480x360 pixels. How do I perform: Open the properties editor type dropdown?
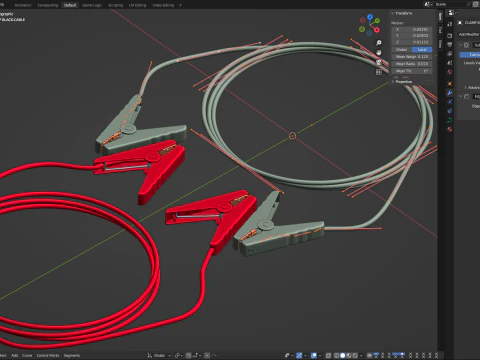tap(452, 13)
